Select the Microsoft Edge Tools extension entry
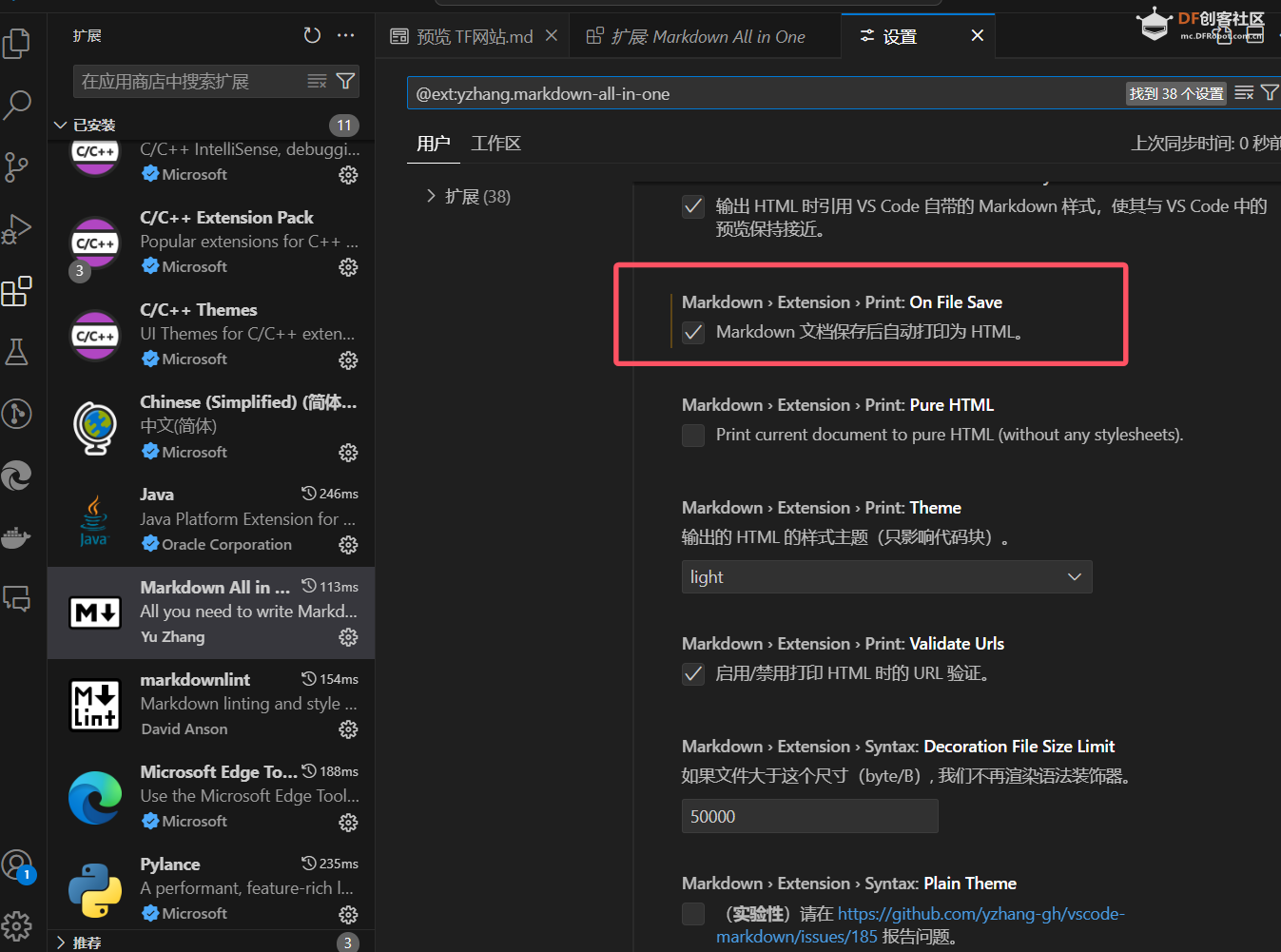This screenshot has height=952, width=1281. tap(211, 797)
